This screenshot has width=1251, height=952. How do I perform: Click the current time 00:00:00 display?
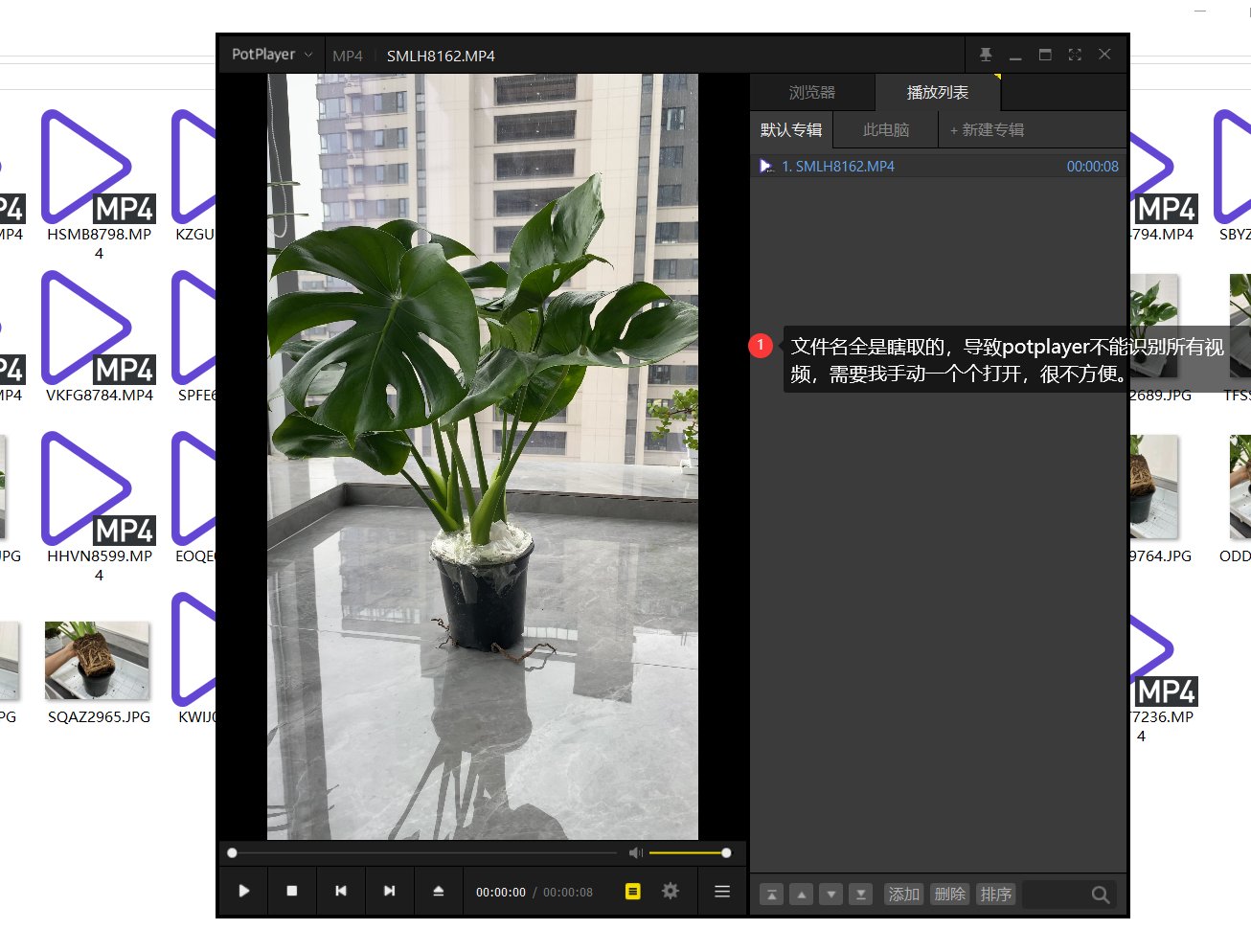(x=501, y=892)
